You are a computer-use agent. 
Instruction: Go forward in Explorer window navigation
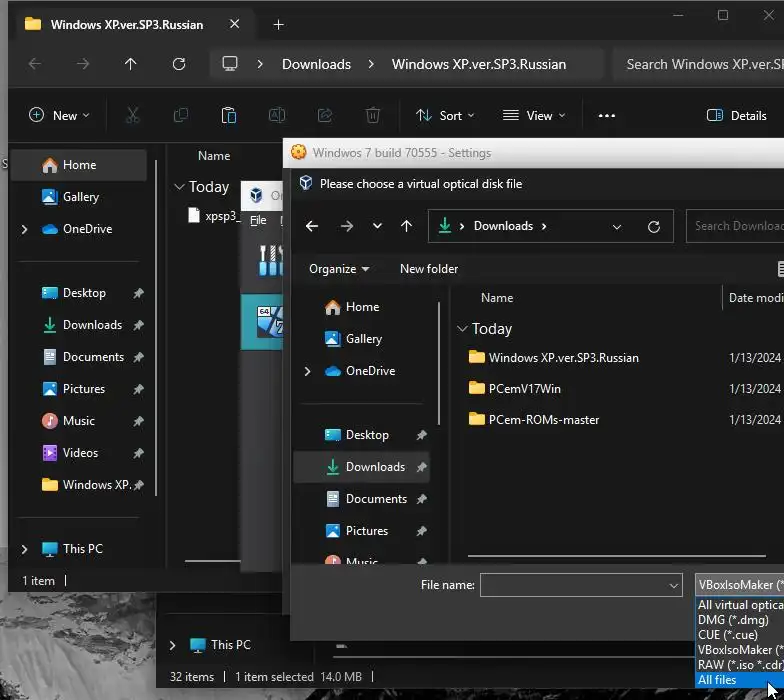pos(83,64)
